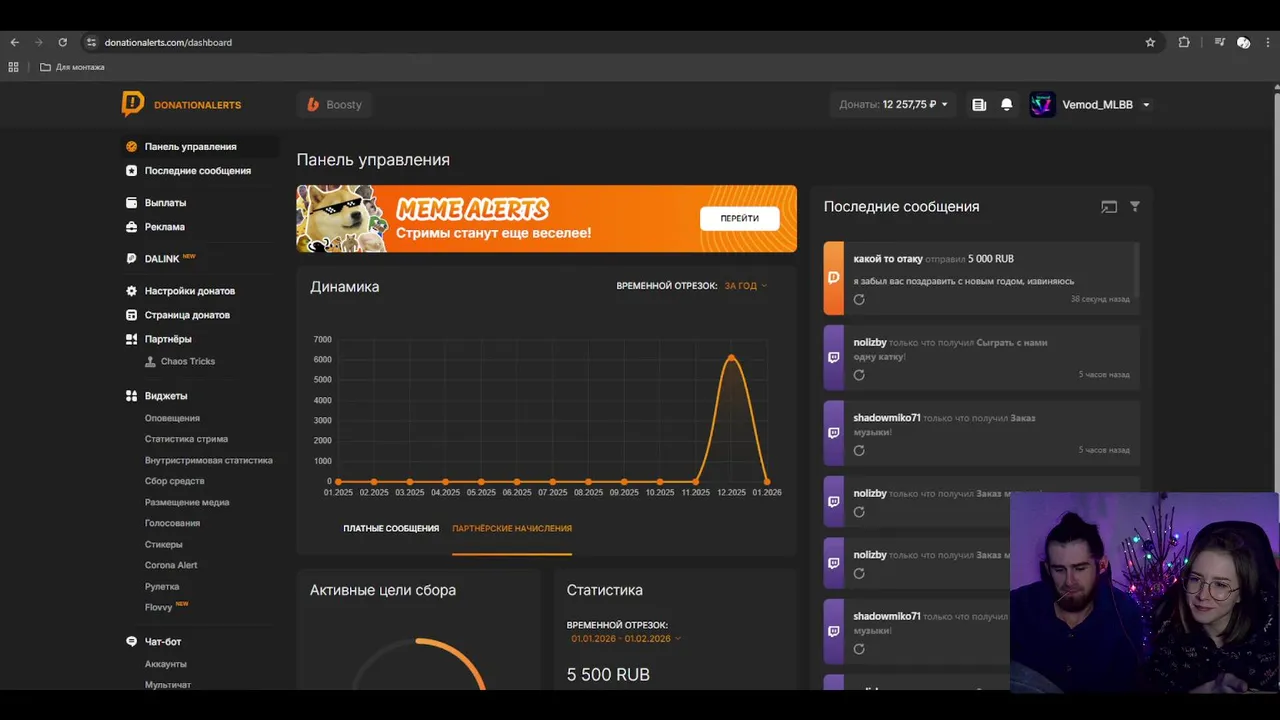Open Настройки донатов in the sidebar

(x=189, y=291)
